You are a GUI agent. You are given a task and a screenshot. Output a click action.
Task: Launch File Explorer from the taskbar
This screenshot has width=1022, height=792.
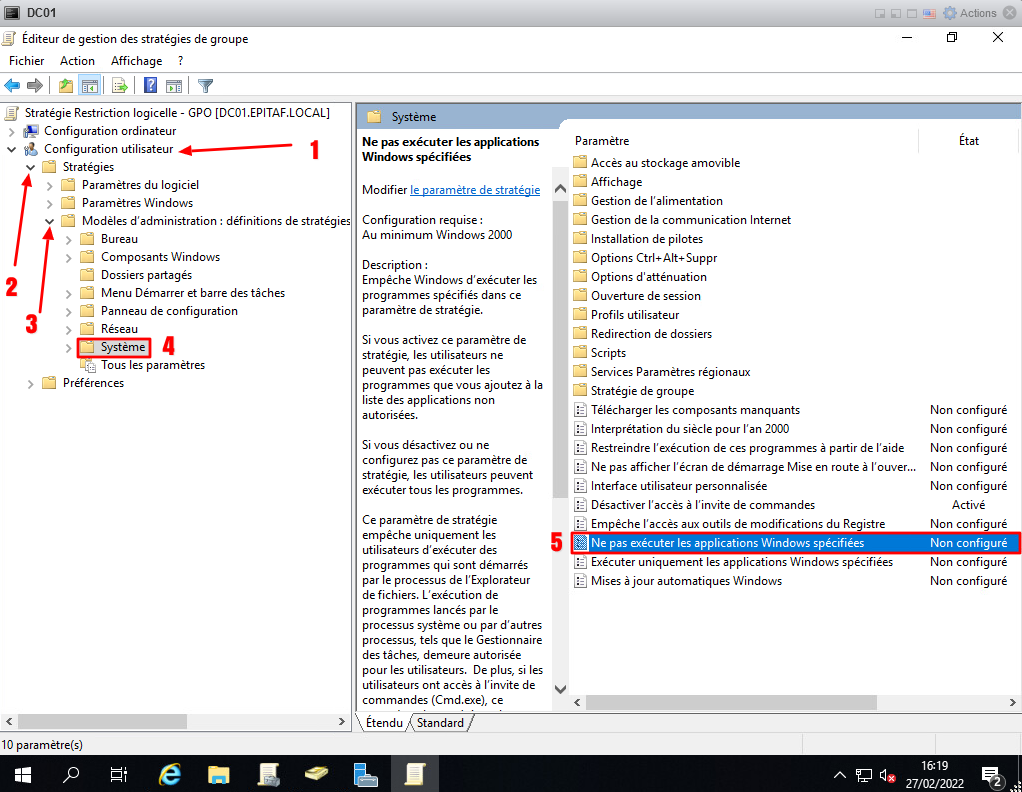(219, 773)
